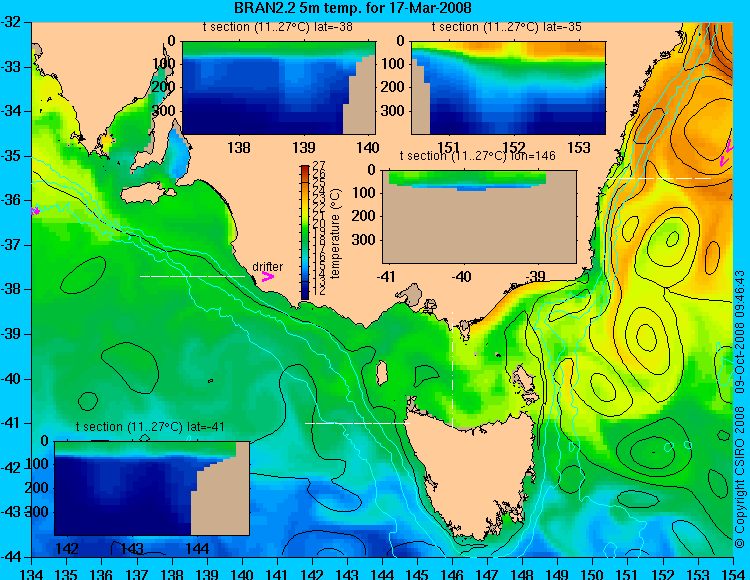Viewport: 750px width, 580px height.
Task: Click the heading 't section (11..27°C) lat=-35'
Action: pos(507,27)
